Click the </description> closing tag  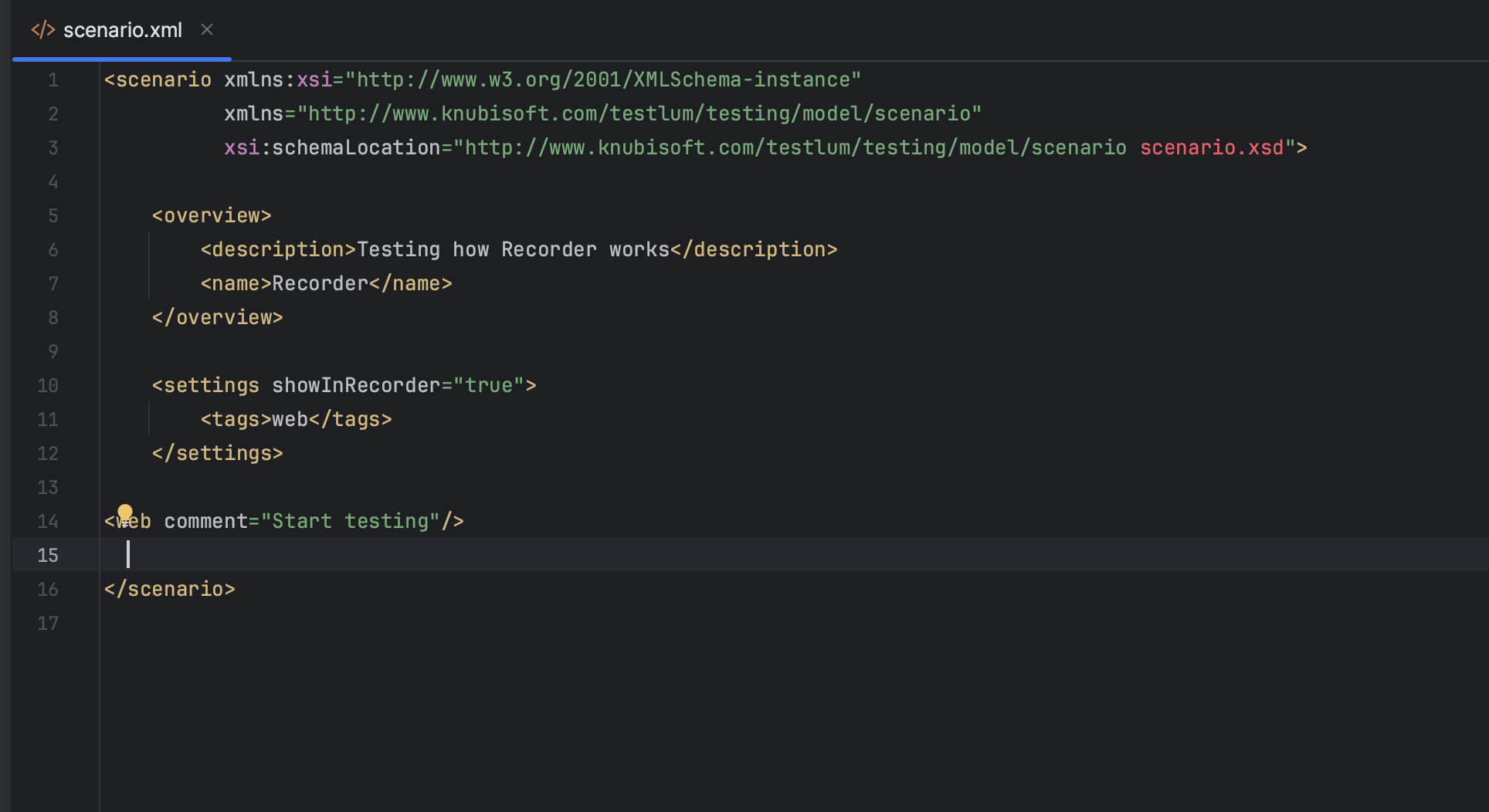tap(754, 249)
